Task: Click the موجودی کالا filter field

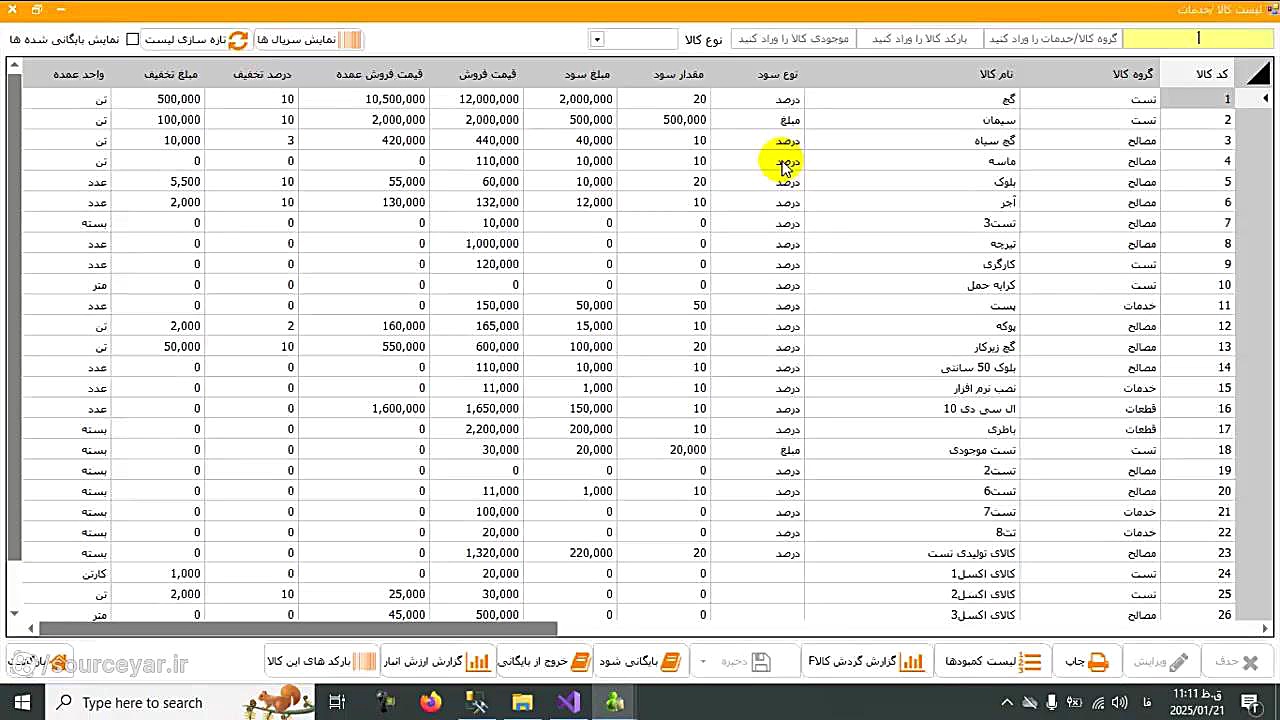Action: tap(794, 39)
